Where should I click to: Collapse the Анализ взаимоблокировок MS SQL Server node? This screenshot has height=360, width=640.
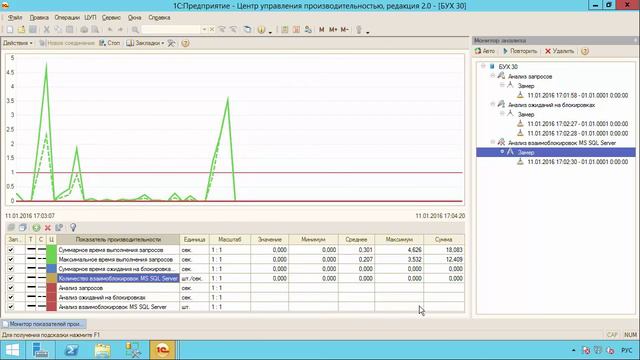click(x=493, y=142)
